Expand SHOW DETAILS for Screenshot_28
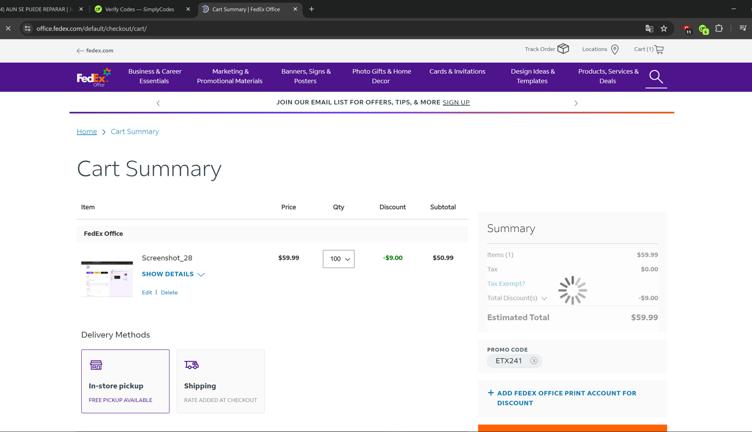 [x=173, y=274]
